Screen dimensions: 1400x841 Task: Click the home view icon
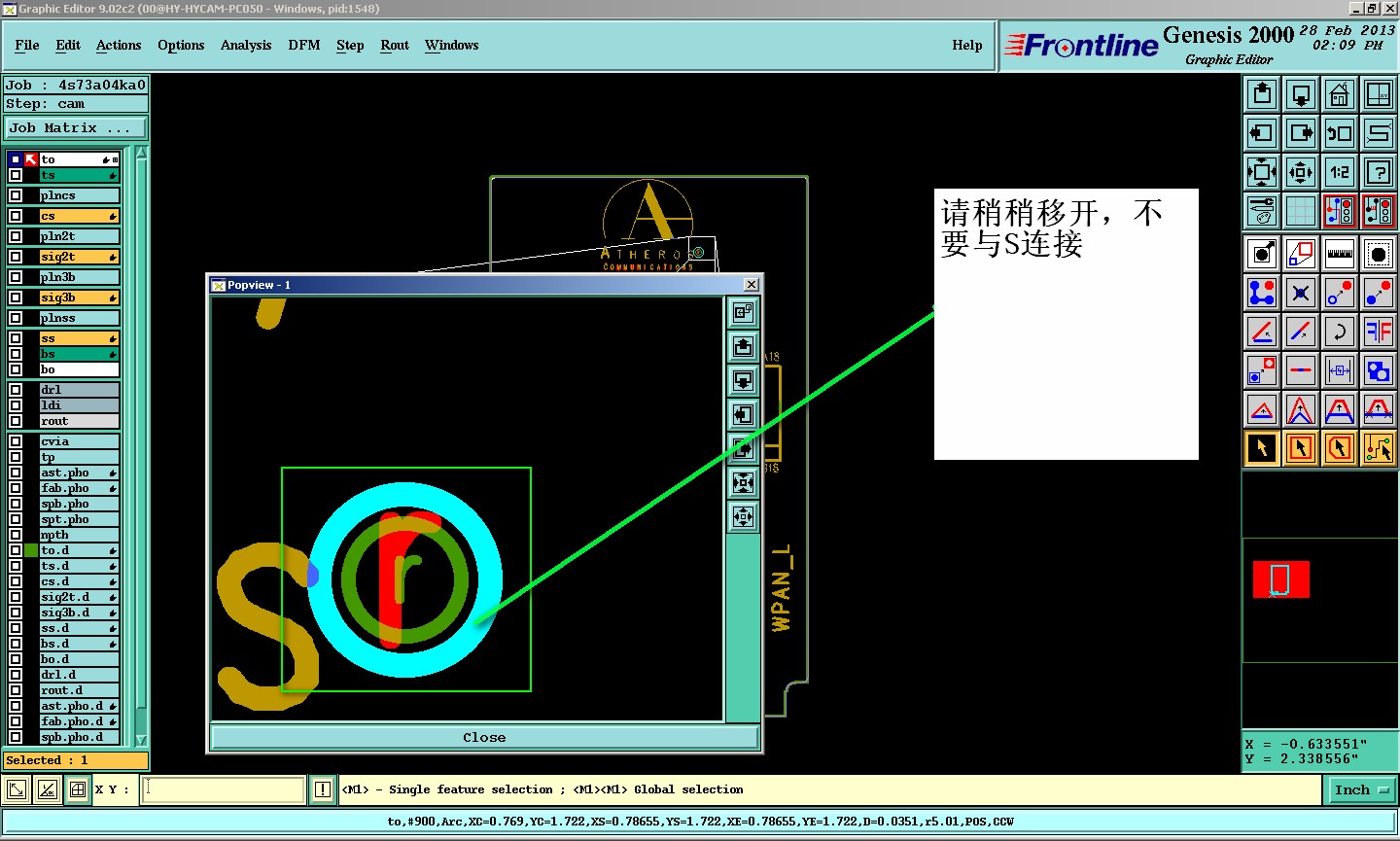click(x=1340, y=94)
